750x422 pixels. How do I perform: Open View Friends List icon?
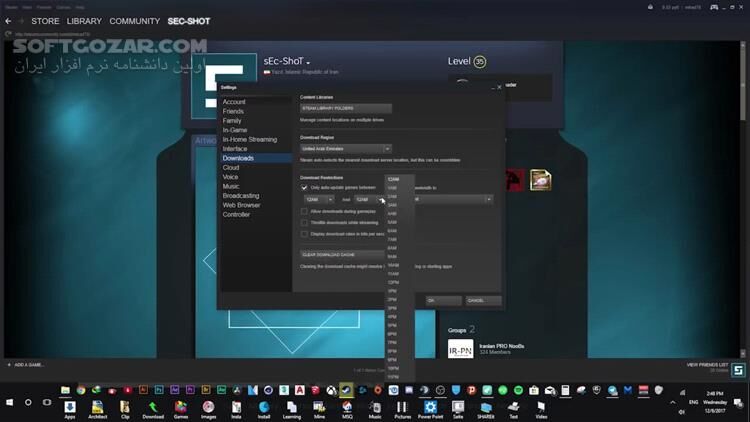(x=738, y=369)
